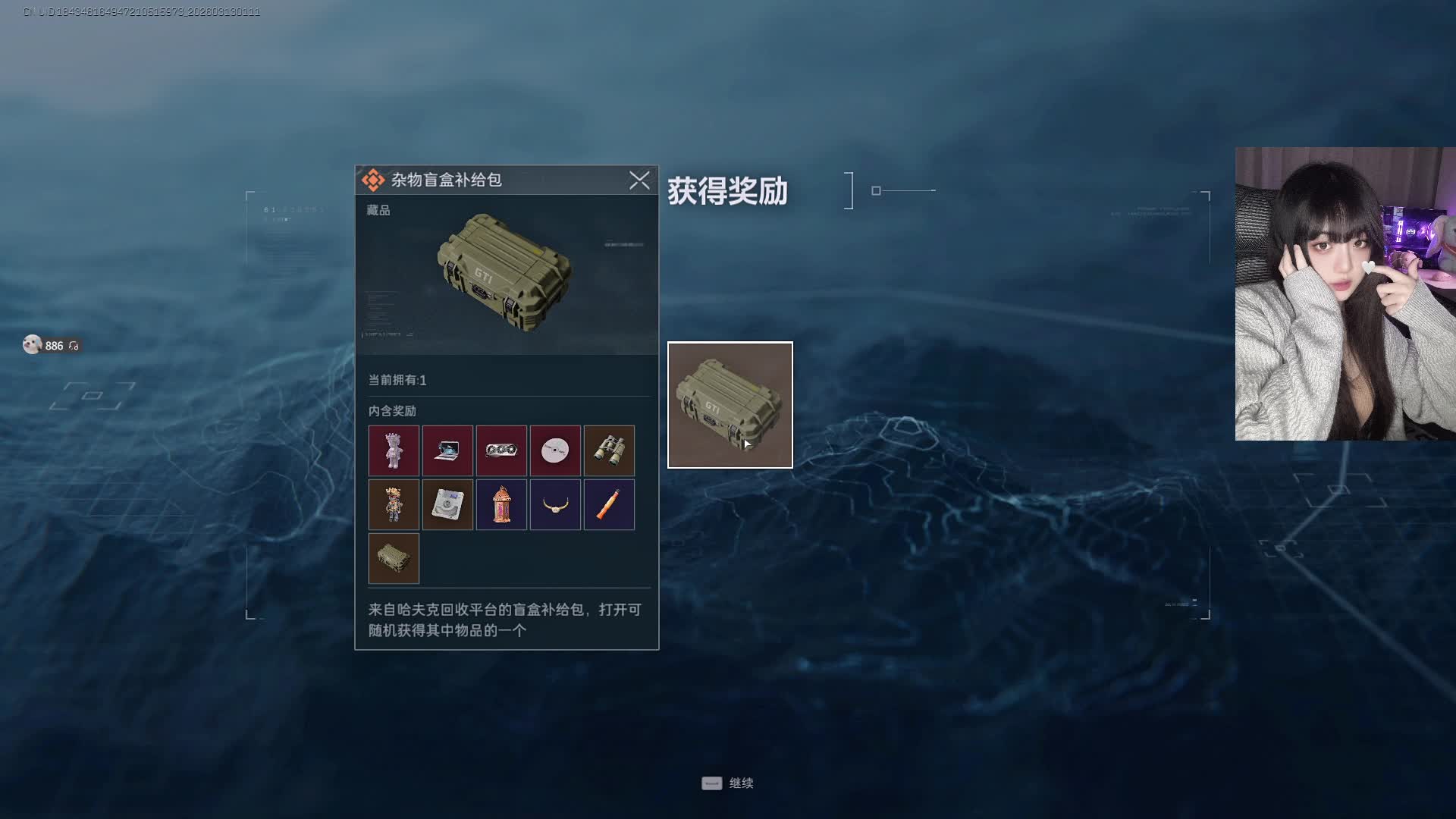Click the spacebar key icon beside 继续
Viewport: 1456px width, 819px height.
pyautogui.click(x=711, y=783)
